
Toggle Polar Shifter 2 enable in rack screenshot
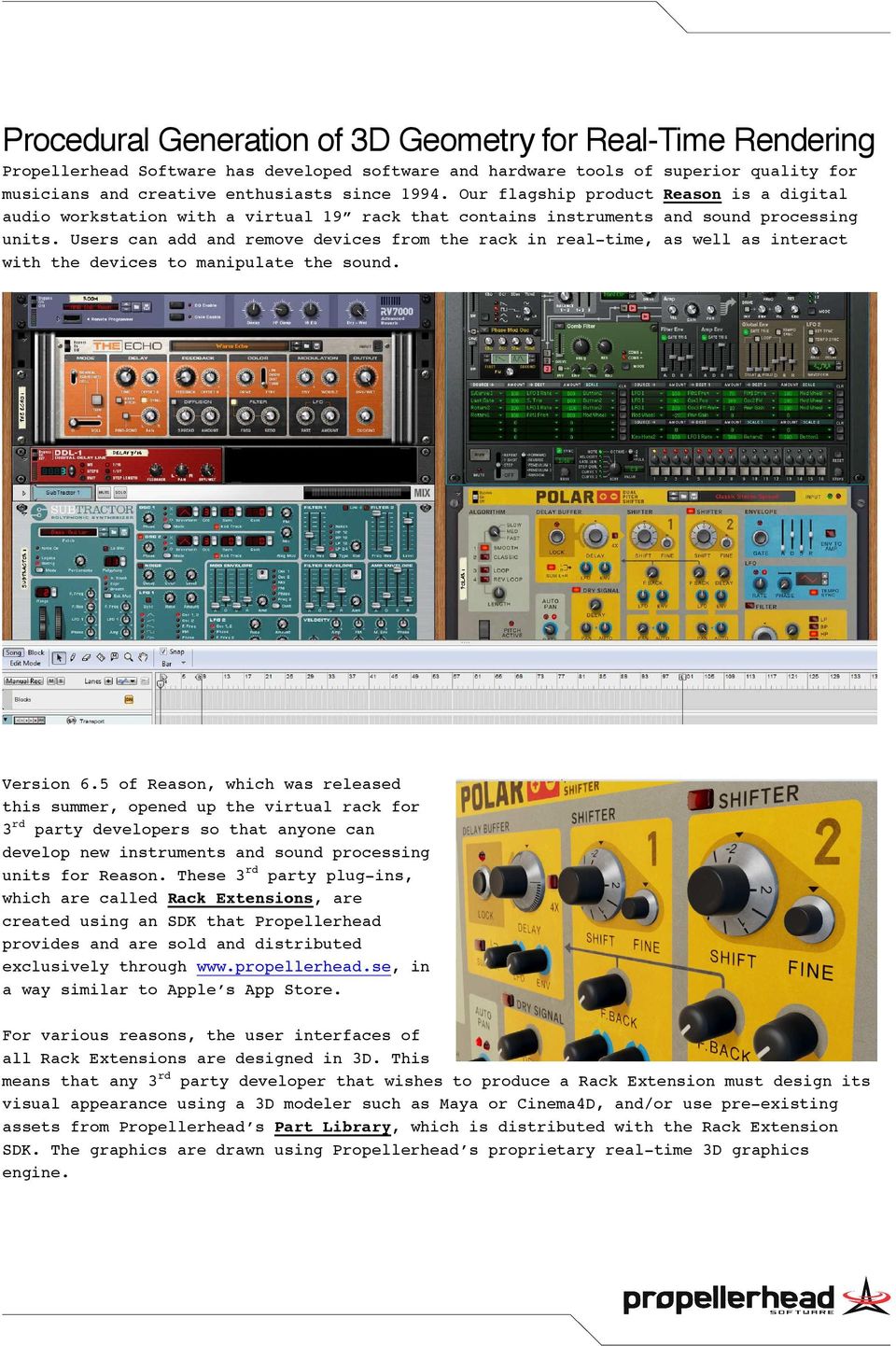[691, 511]
